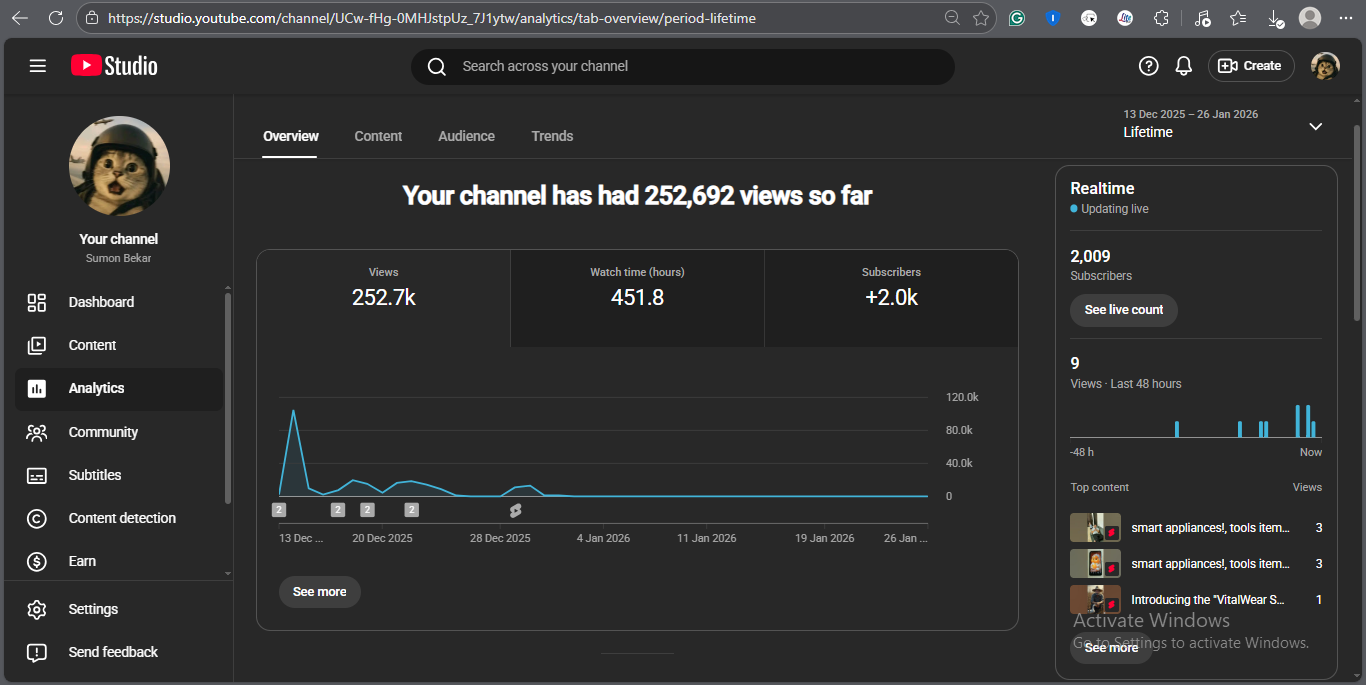Open the account avatar menu

click(1325, 66)
